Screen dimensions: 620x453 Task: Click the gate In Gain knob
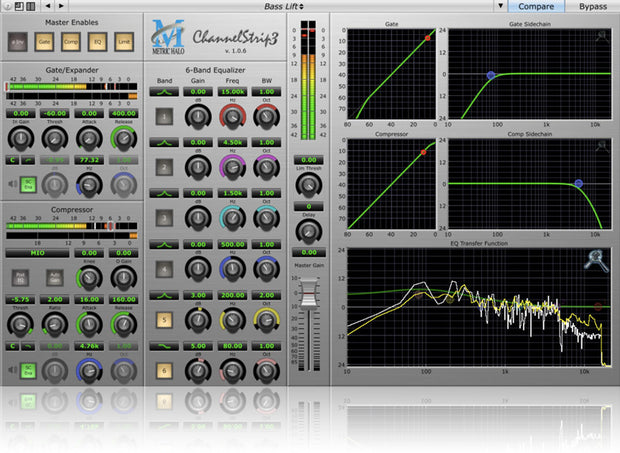coord(21,138)
